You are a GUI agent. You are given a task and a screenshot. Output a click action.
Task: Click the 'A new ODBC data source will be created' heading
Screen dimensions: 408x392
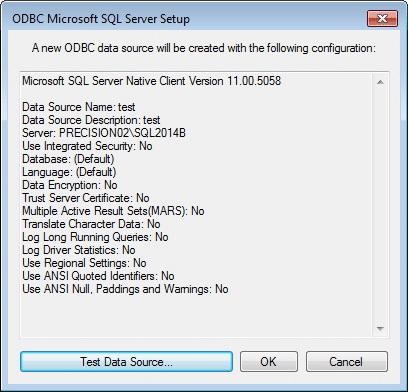[x=204, y=48]
